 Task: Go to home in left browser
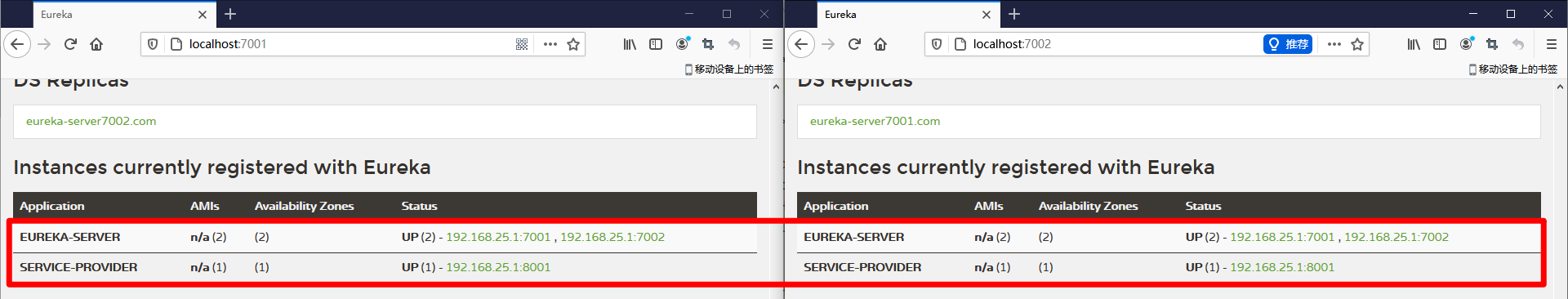(x=96, y=44)
